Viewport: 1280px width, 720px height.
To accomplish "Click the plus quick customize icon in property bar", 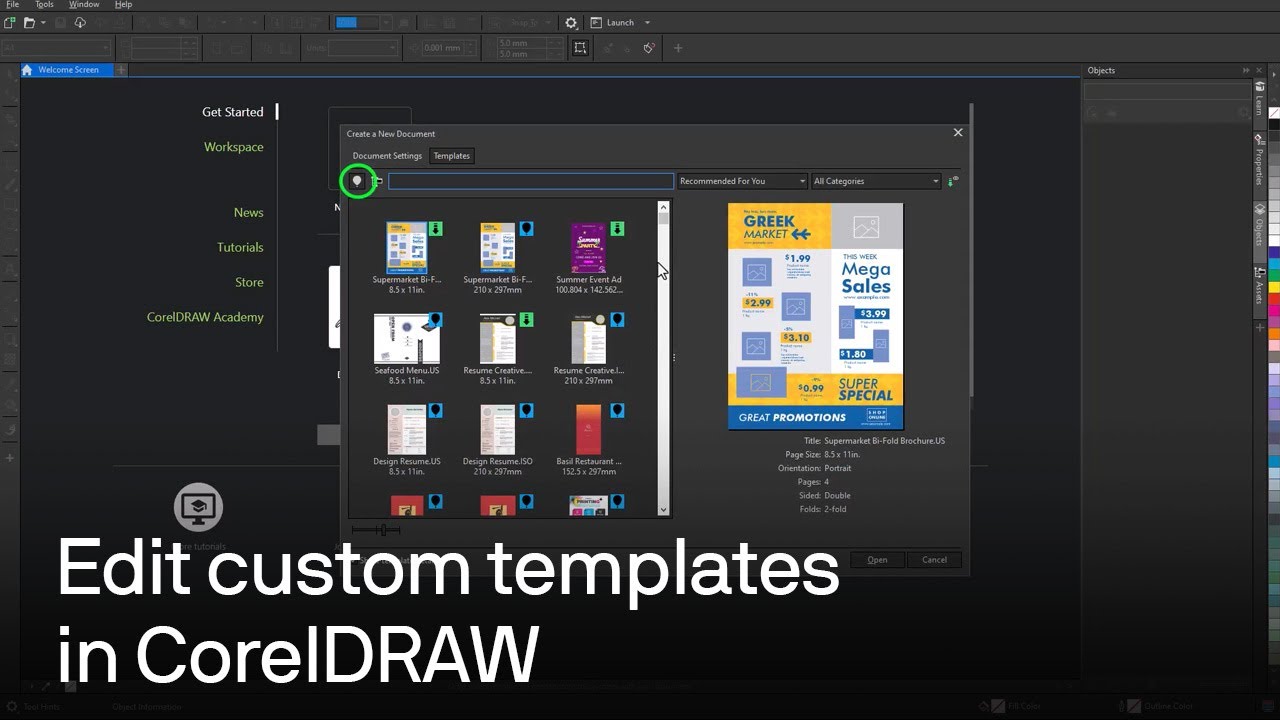I will click(x=678, y=48).
